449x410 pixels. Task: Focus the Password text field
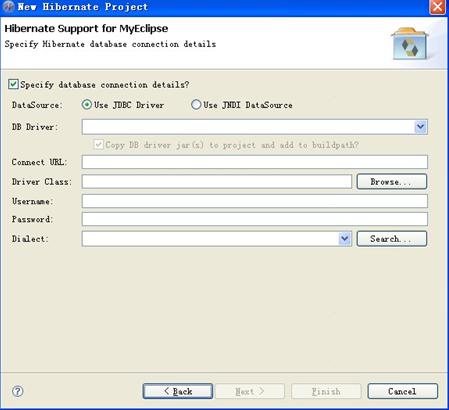point(255,219)
